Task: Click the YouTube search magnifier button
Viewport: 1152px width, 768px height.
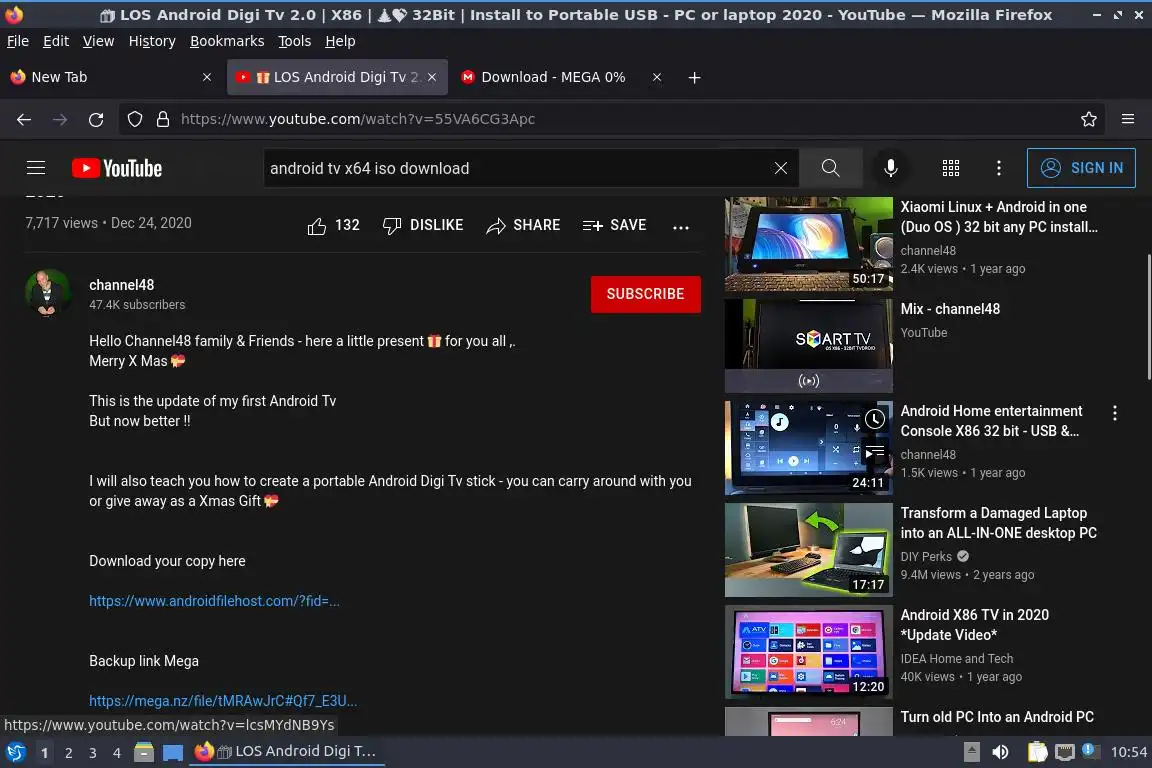Action: 830,168
